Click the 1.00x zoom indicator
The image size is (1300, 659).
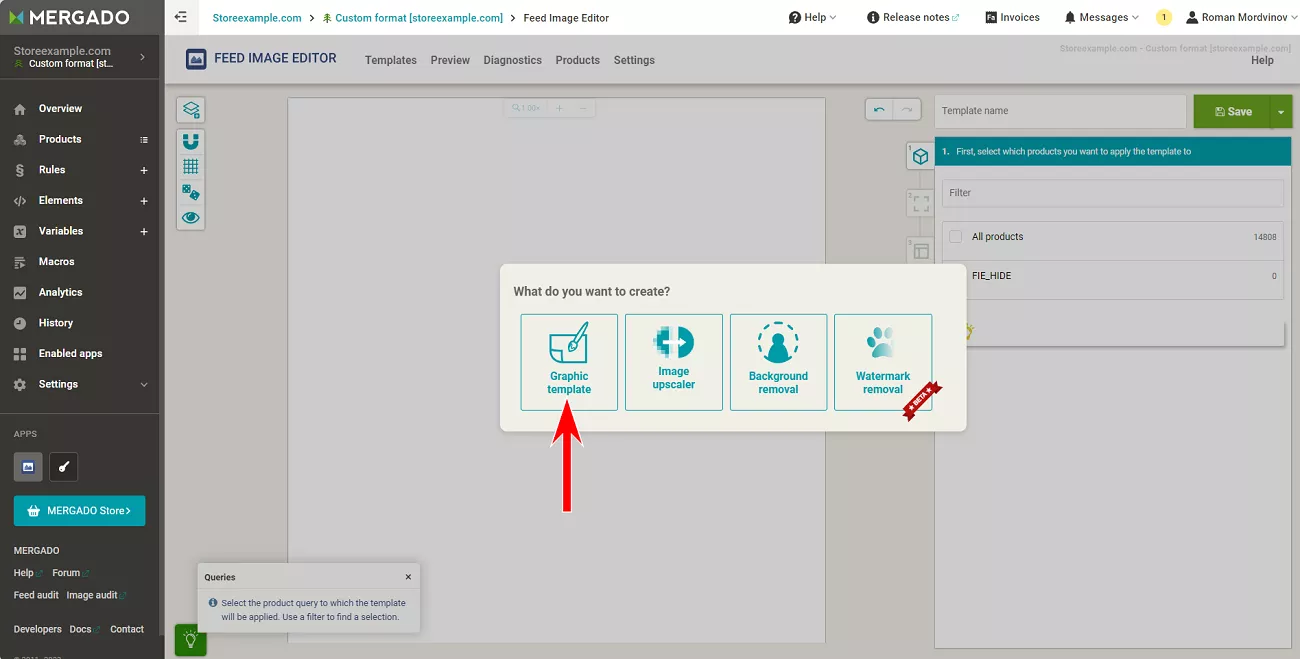pyautogui.click(x=526, y=108)
